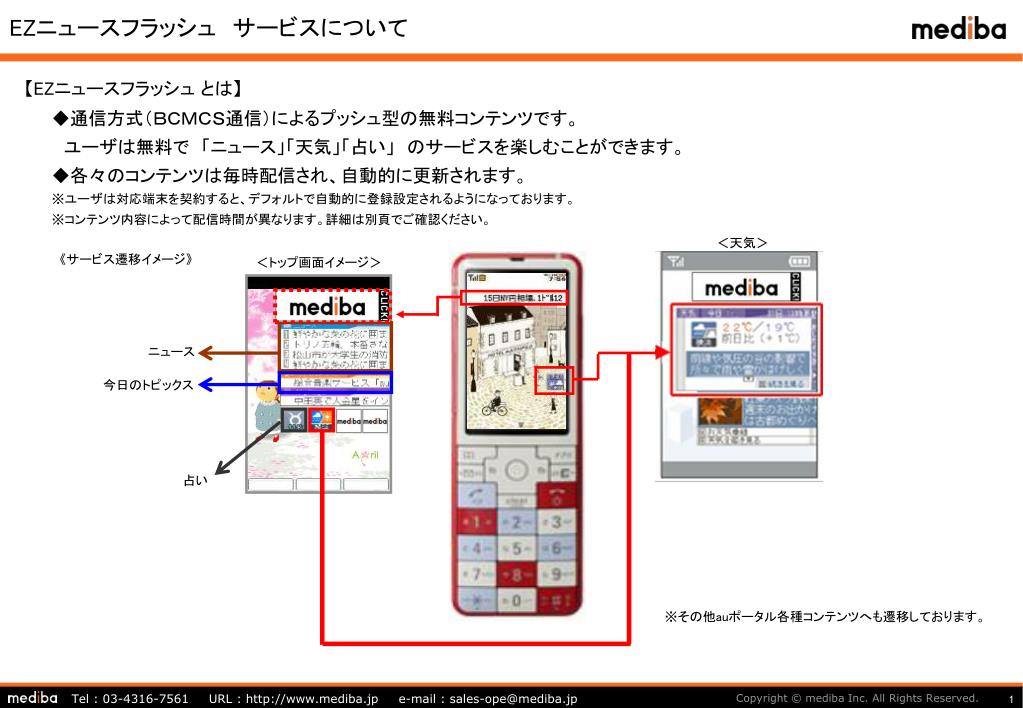Click keypad key 3 on the phone
The width and height of the screenshot is (1023, 708).
pyautogui.click(x=557, y=522)
